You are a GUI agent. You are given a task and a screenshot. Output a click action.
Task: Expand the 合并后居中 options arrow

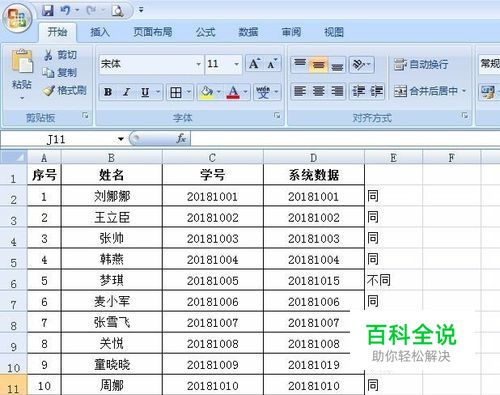tap(464, 91)
